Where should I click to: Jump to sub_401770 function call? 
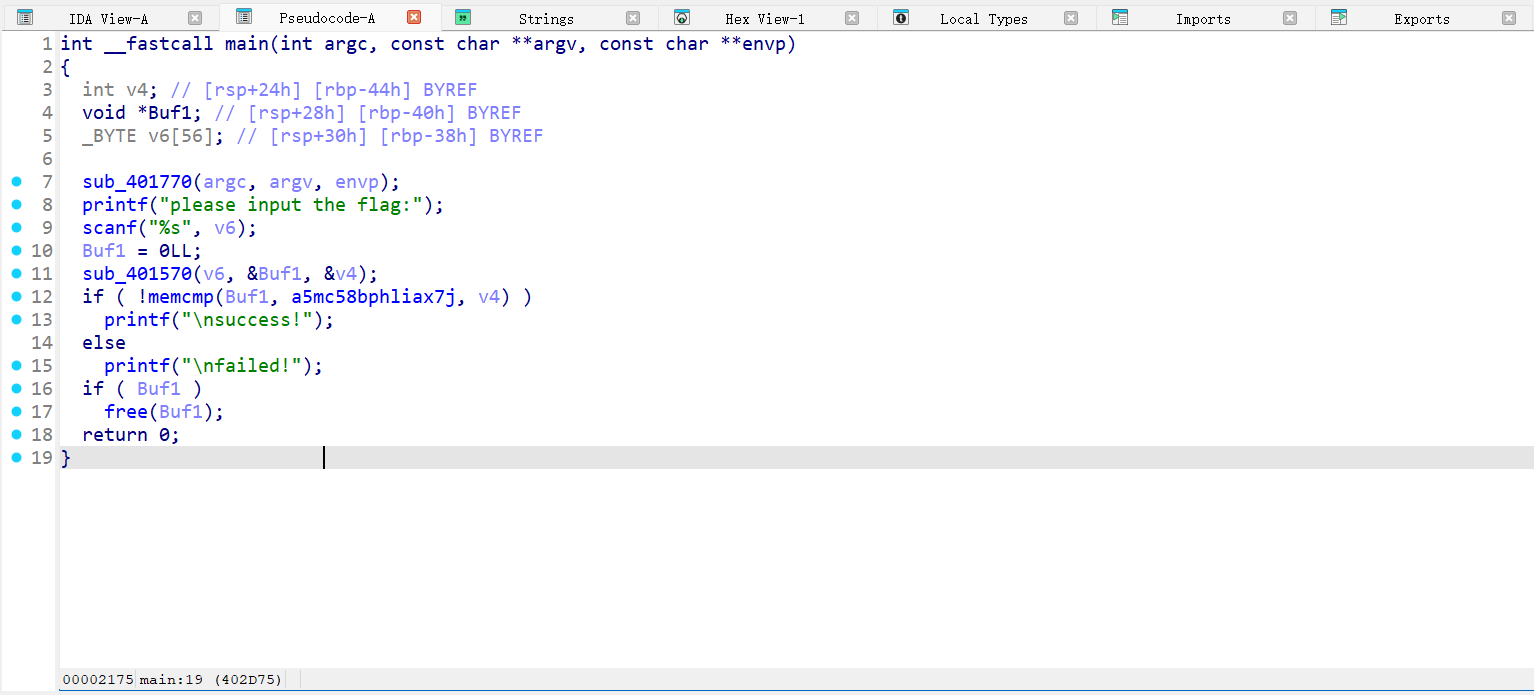click(x=137, y=182)
